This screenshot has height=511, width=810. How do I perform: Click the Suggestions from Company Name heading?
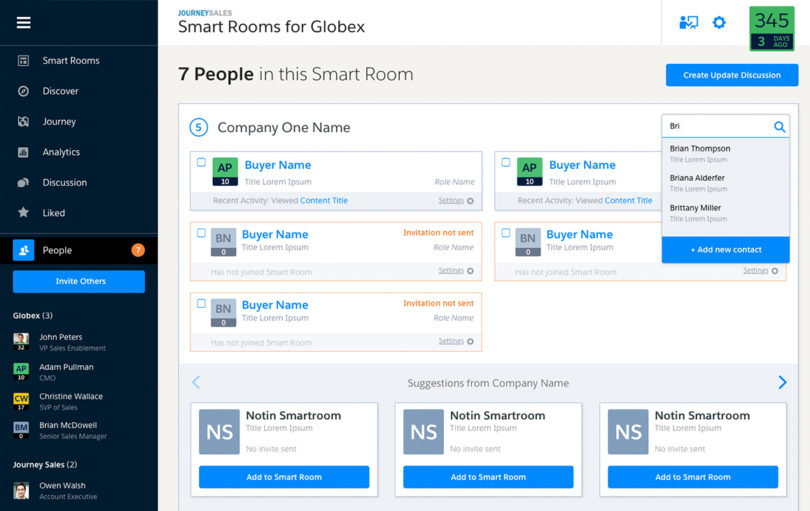coord(488,383)
